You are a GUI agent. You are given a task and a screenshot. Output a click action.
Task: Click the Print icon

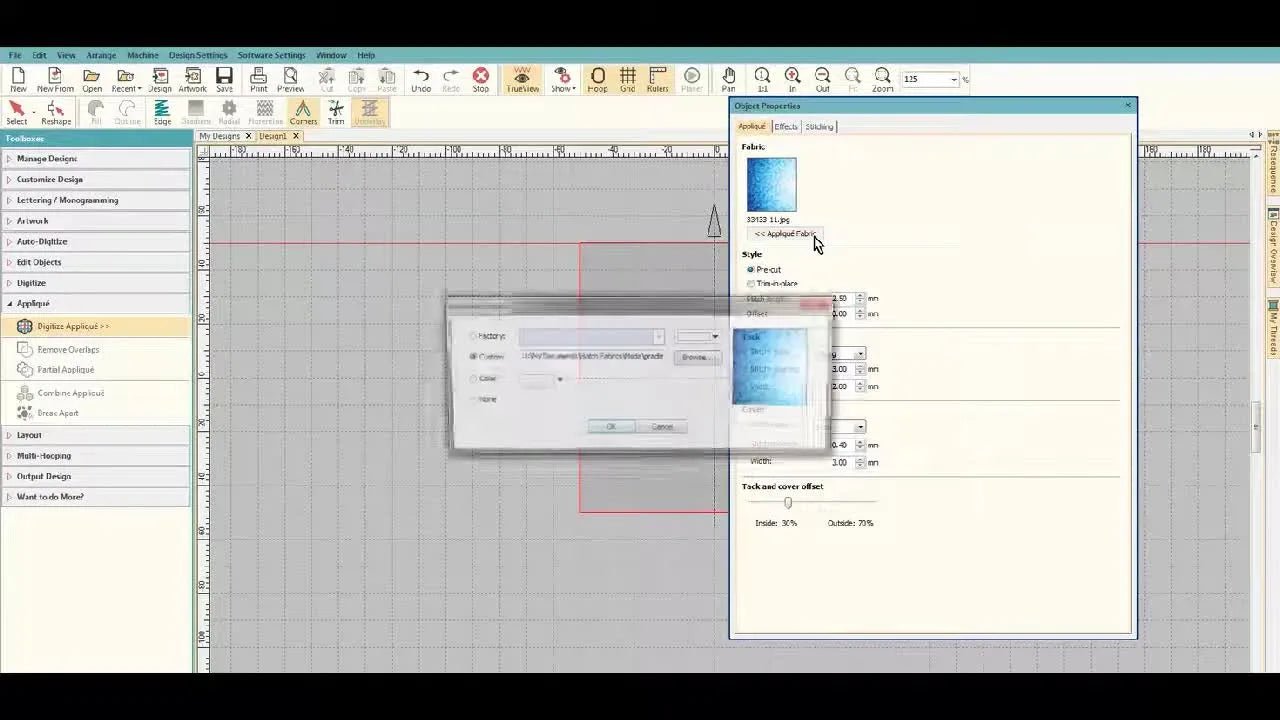[258, 80]
